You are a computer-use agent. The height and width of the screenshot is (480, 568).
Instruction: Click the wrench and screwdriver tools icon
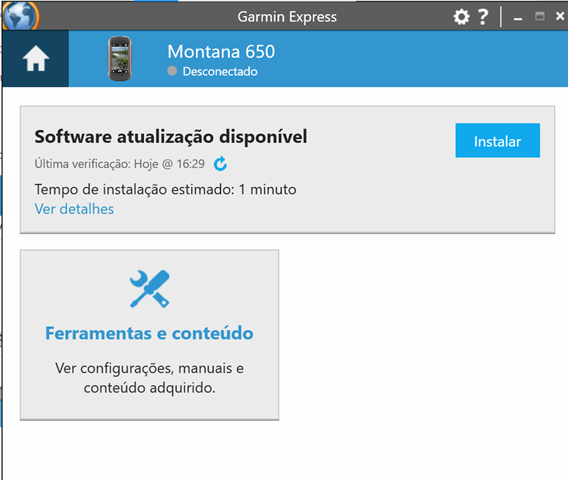pyautogui.click(x=149, y=289)
